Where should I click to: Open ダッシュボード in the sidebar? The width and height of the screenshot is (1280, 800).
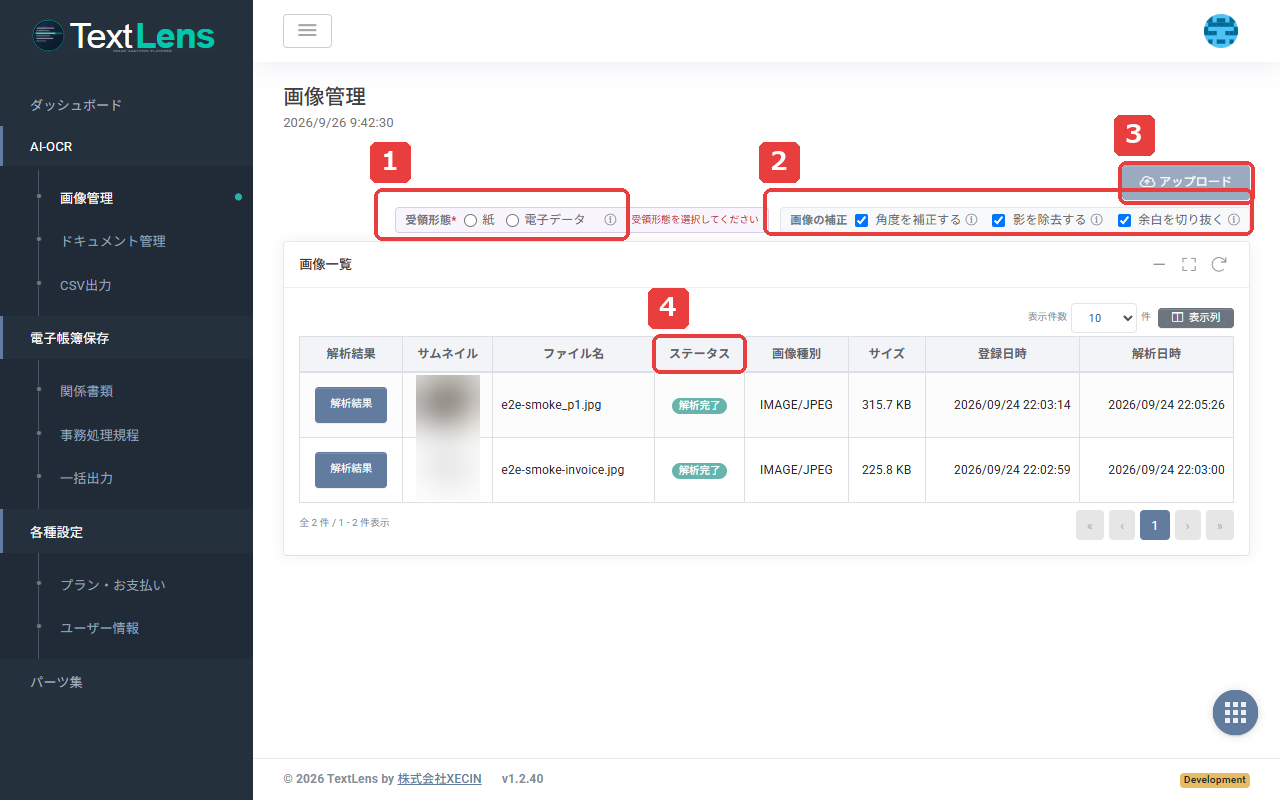tap(76, 105)
